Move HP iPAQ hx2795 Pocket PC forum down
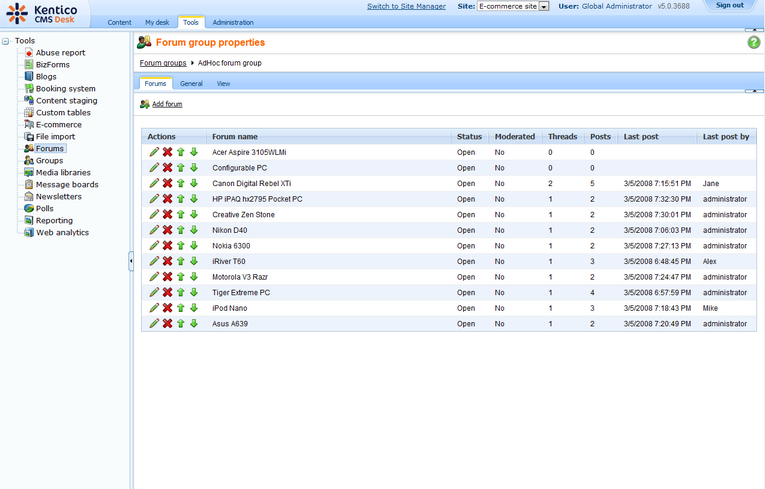This screenshot has height=489, width=765. pos(194,199)
